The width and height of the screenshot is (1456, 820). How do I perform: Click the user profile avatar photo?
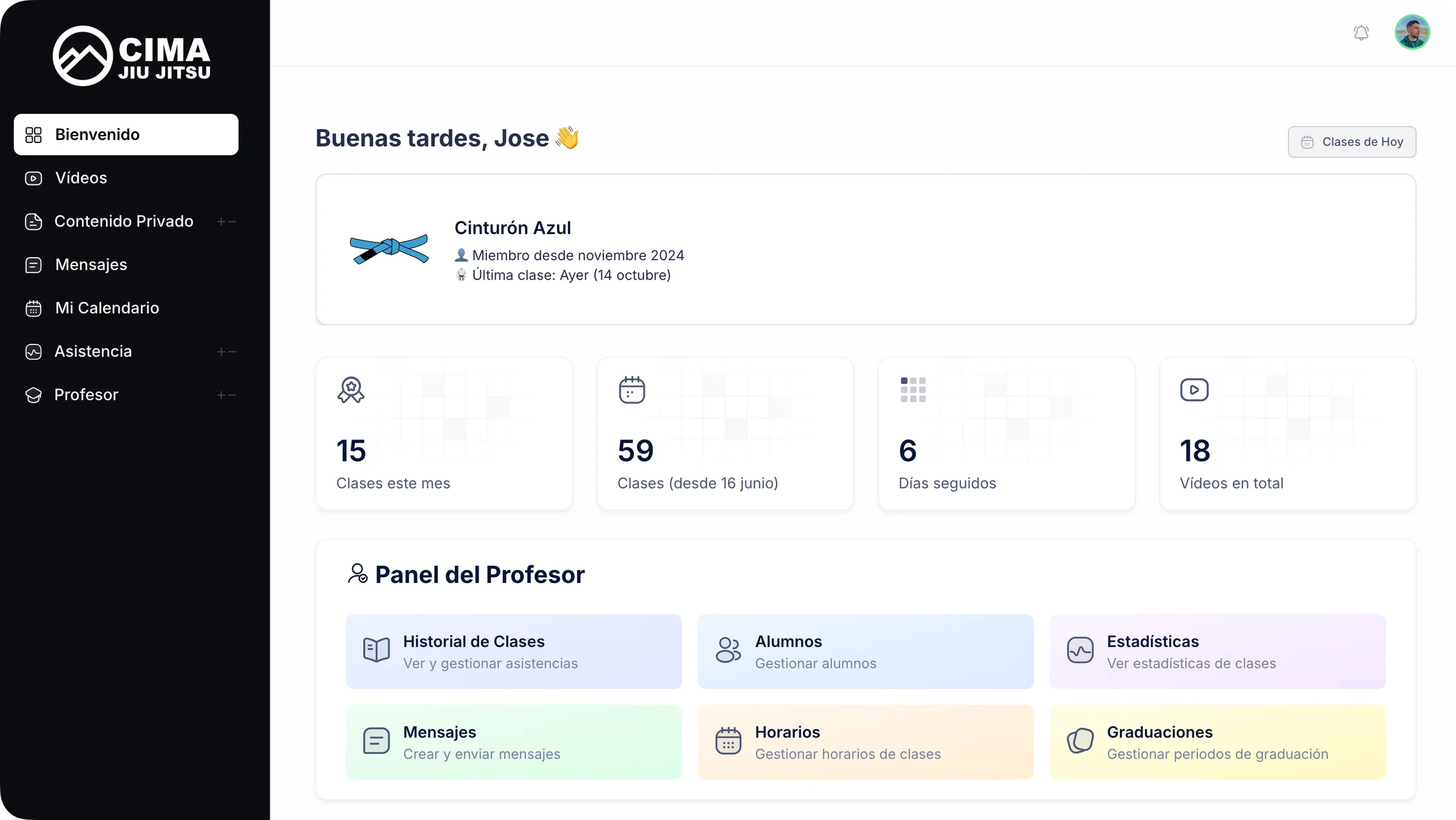(x=1412, y=32)
